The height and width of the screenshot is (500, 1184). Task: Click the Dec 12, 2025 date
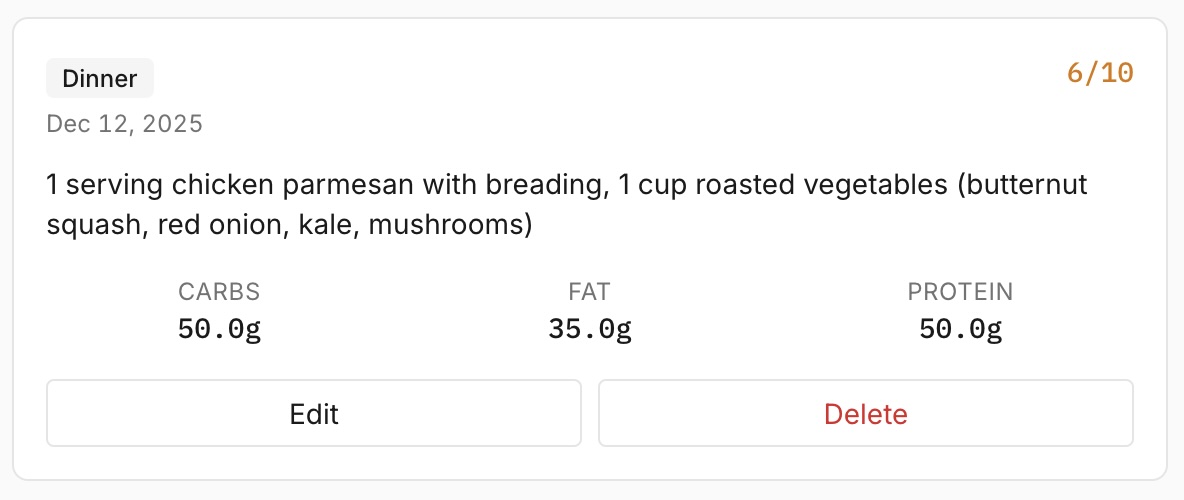(125, 124)
